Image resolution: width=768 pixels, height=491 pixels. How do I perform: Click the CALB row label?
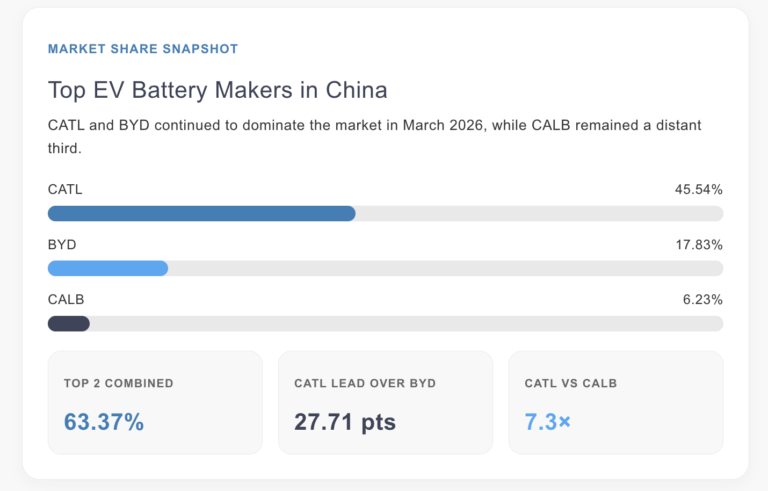pyautogui.click(x=66, y=299)
